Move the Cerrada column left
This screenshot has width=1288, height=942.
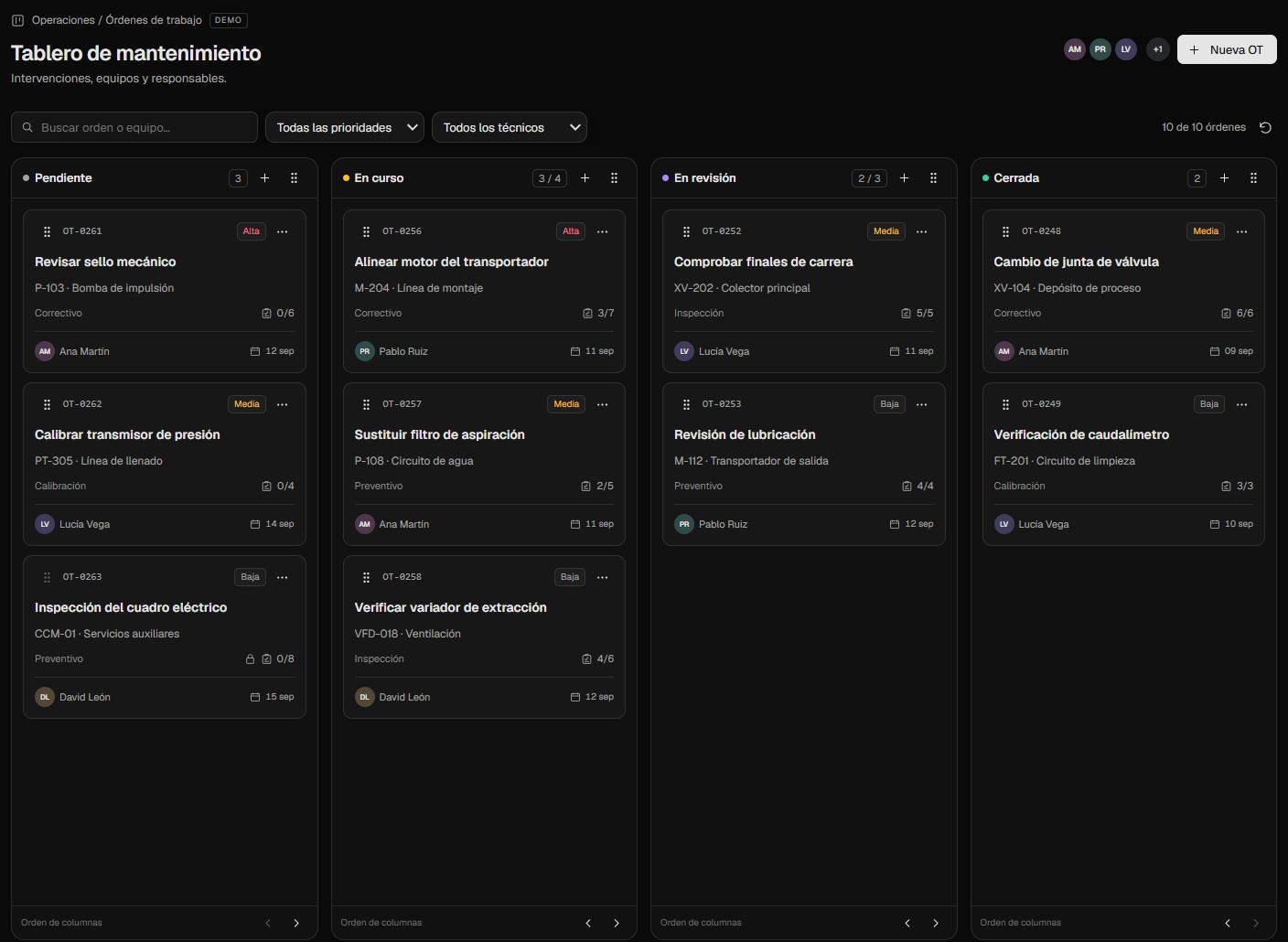tap(1228, 923)
